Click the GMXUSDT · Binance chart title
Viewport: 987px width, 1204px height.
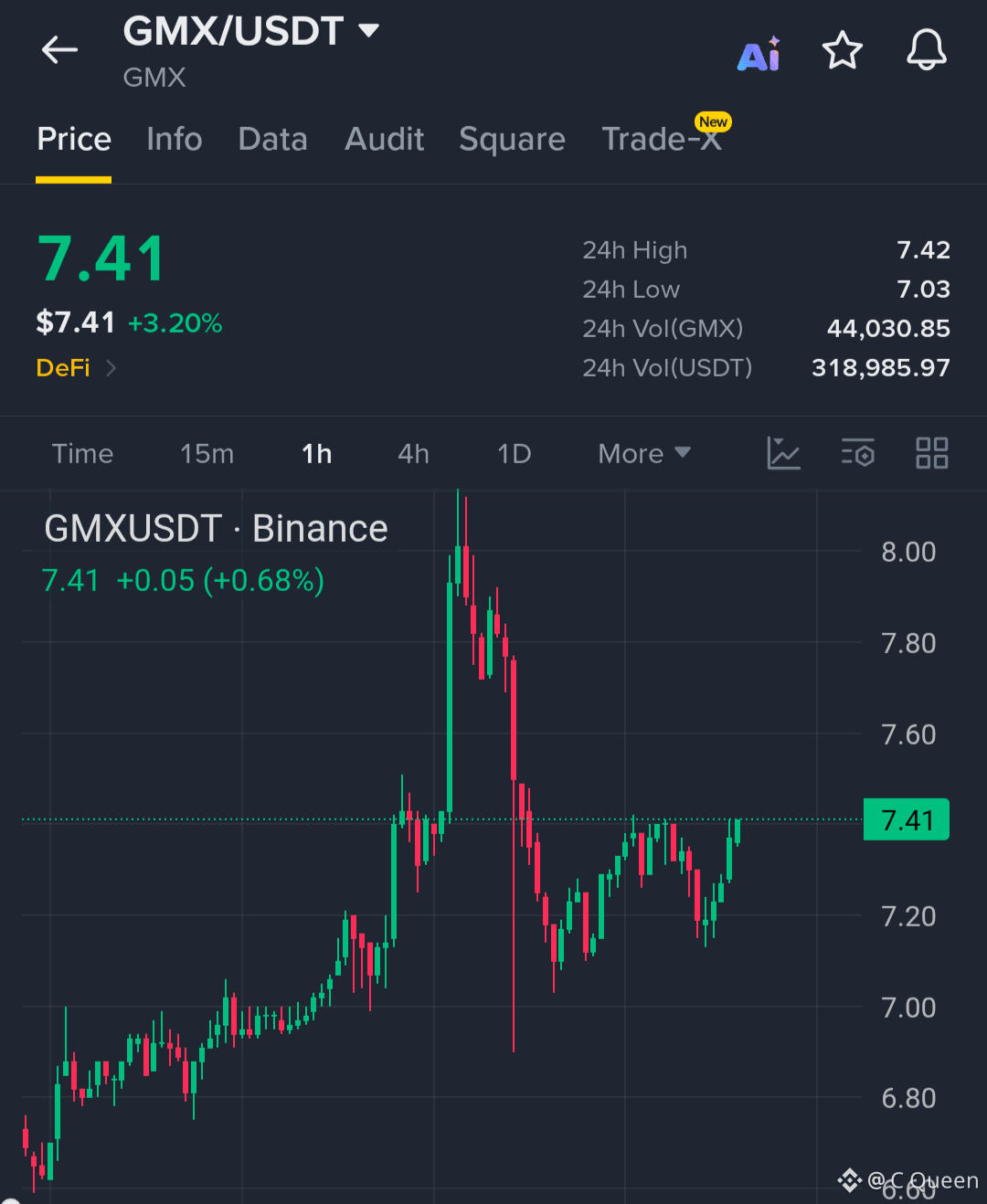point(216,529)
